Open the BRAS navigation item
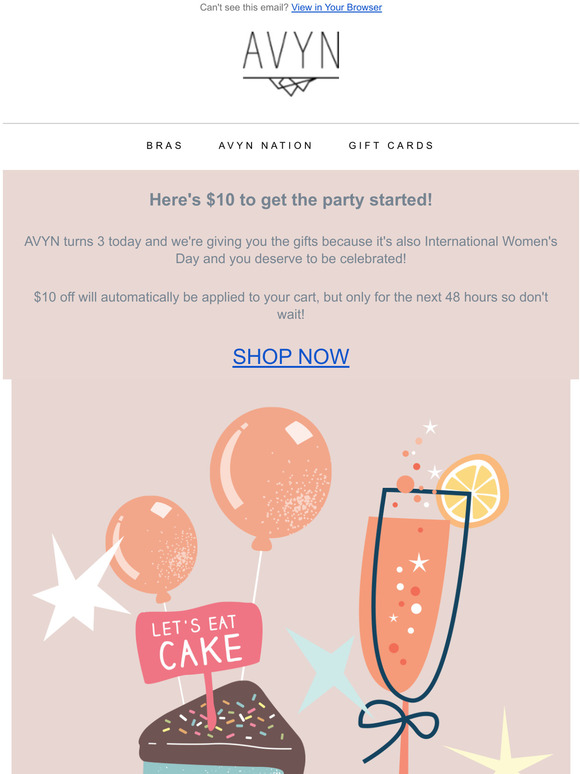 point(164,146)
